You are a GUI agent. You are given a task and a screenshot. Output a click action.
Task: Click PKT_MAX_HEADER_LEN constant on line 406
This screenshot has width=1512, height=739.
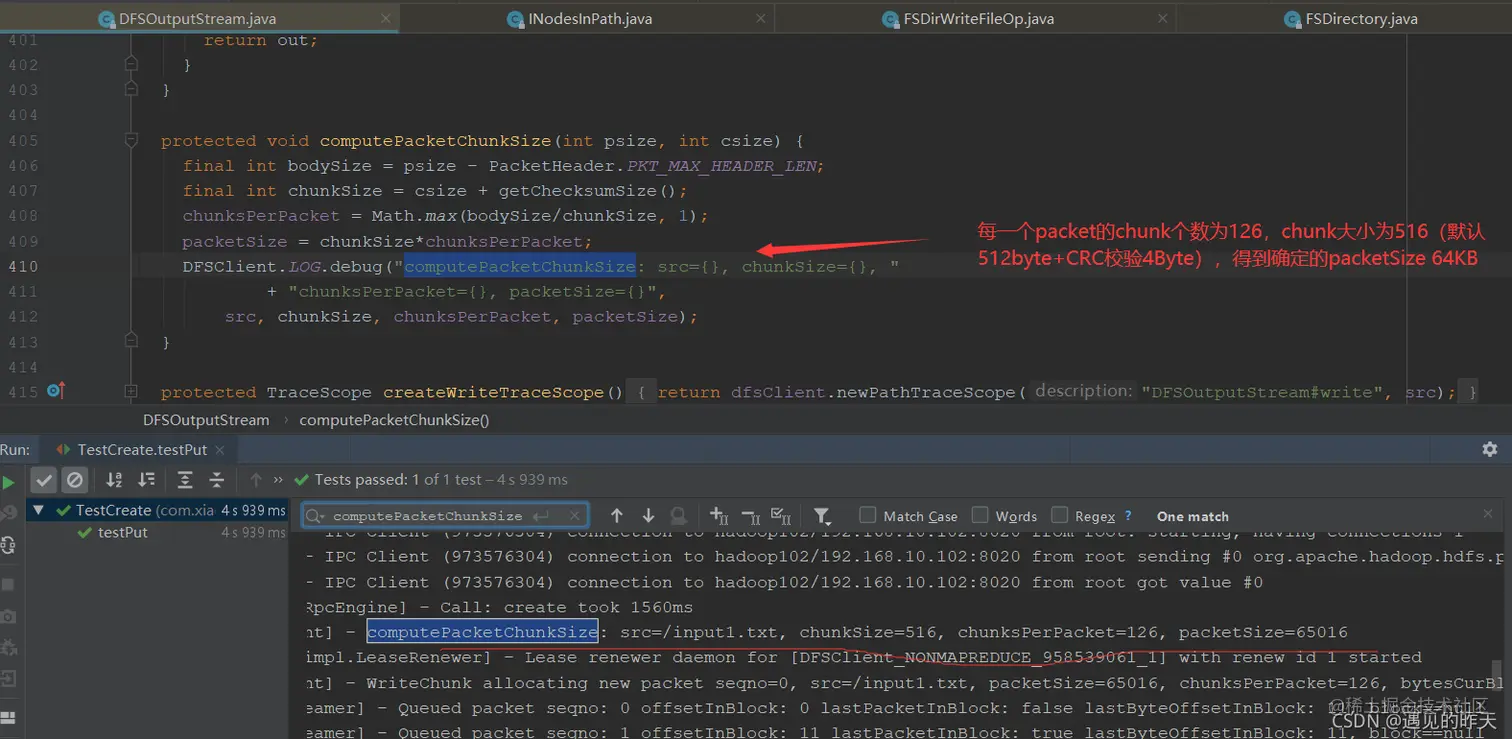[721, 166]
